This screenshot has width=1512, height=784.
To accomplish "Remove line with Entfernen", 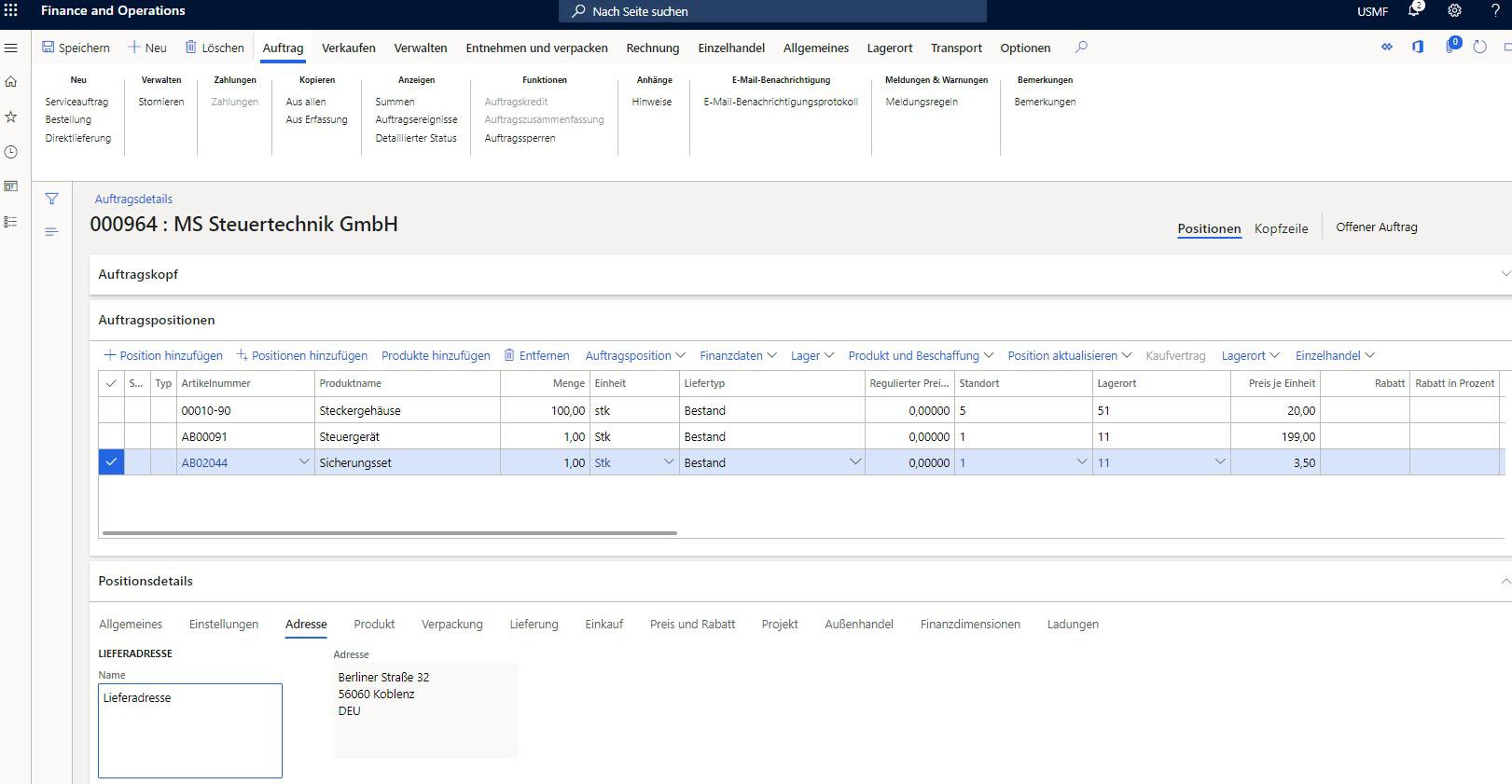I will pyautogui.click(x=536, y=355).
